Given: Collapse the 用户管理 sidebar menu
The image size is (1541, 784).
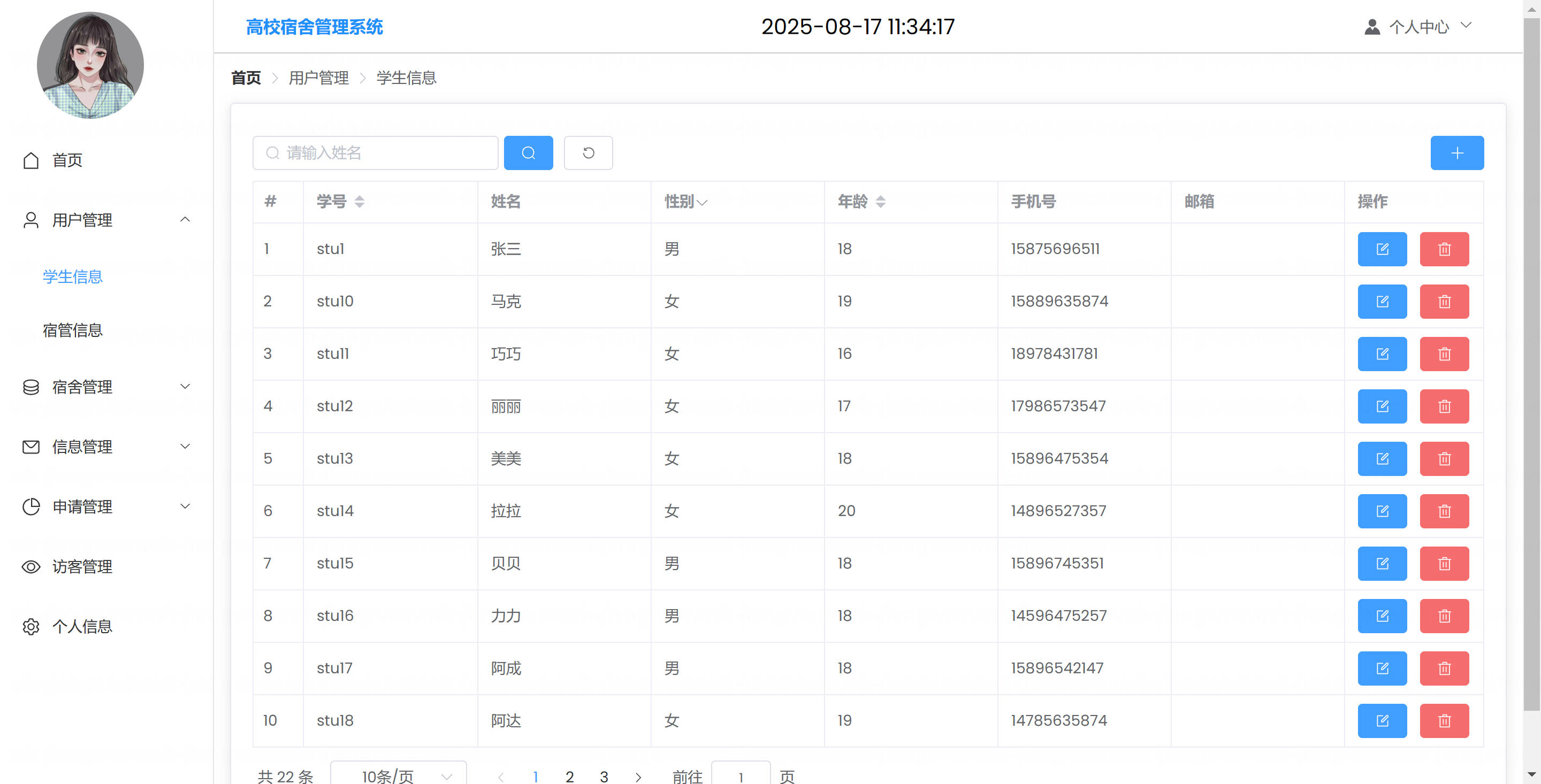Looking at the screenshot, I should click(106, 220).
